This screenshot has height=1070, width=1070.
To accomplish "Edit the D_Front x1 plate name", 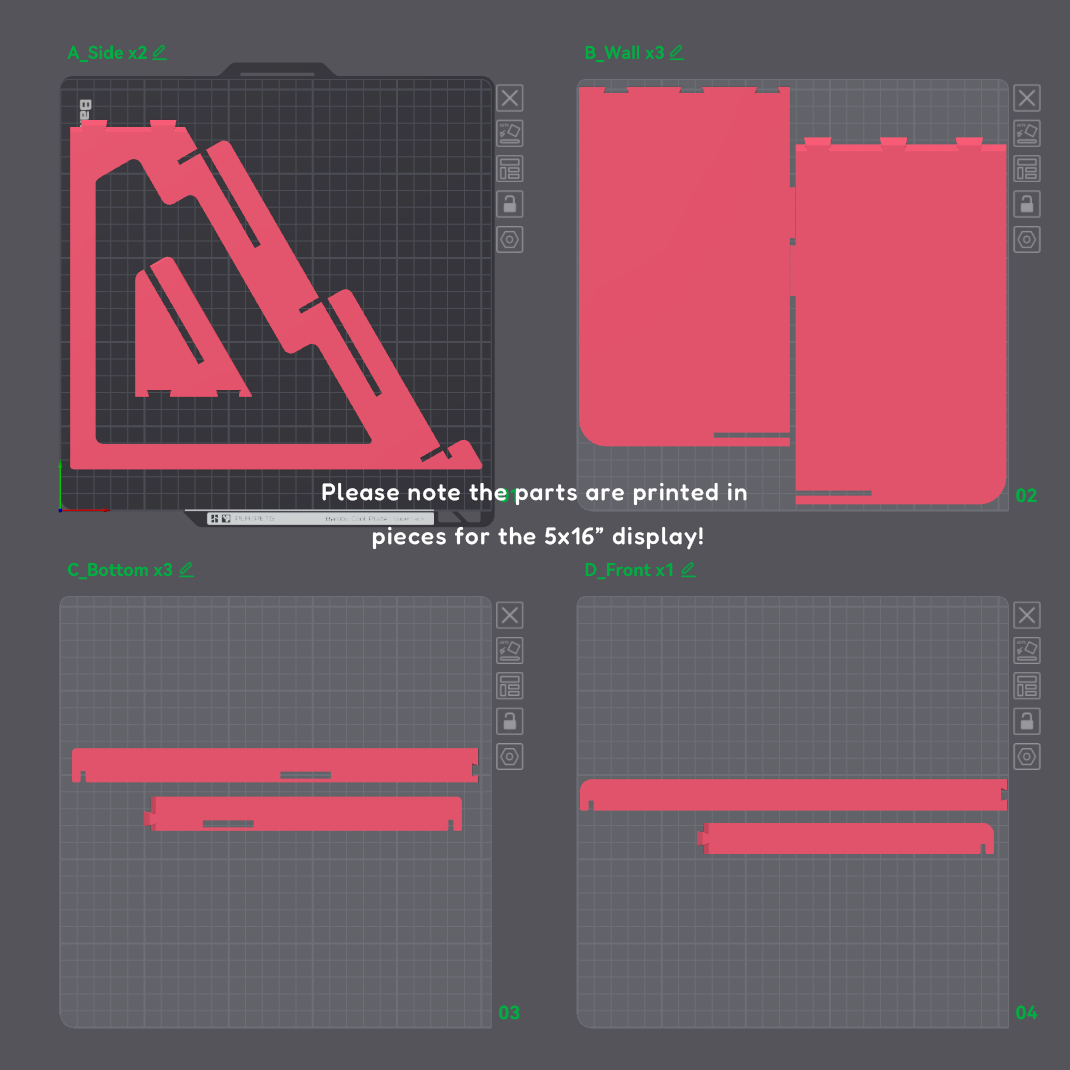I will point(688,570).
